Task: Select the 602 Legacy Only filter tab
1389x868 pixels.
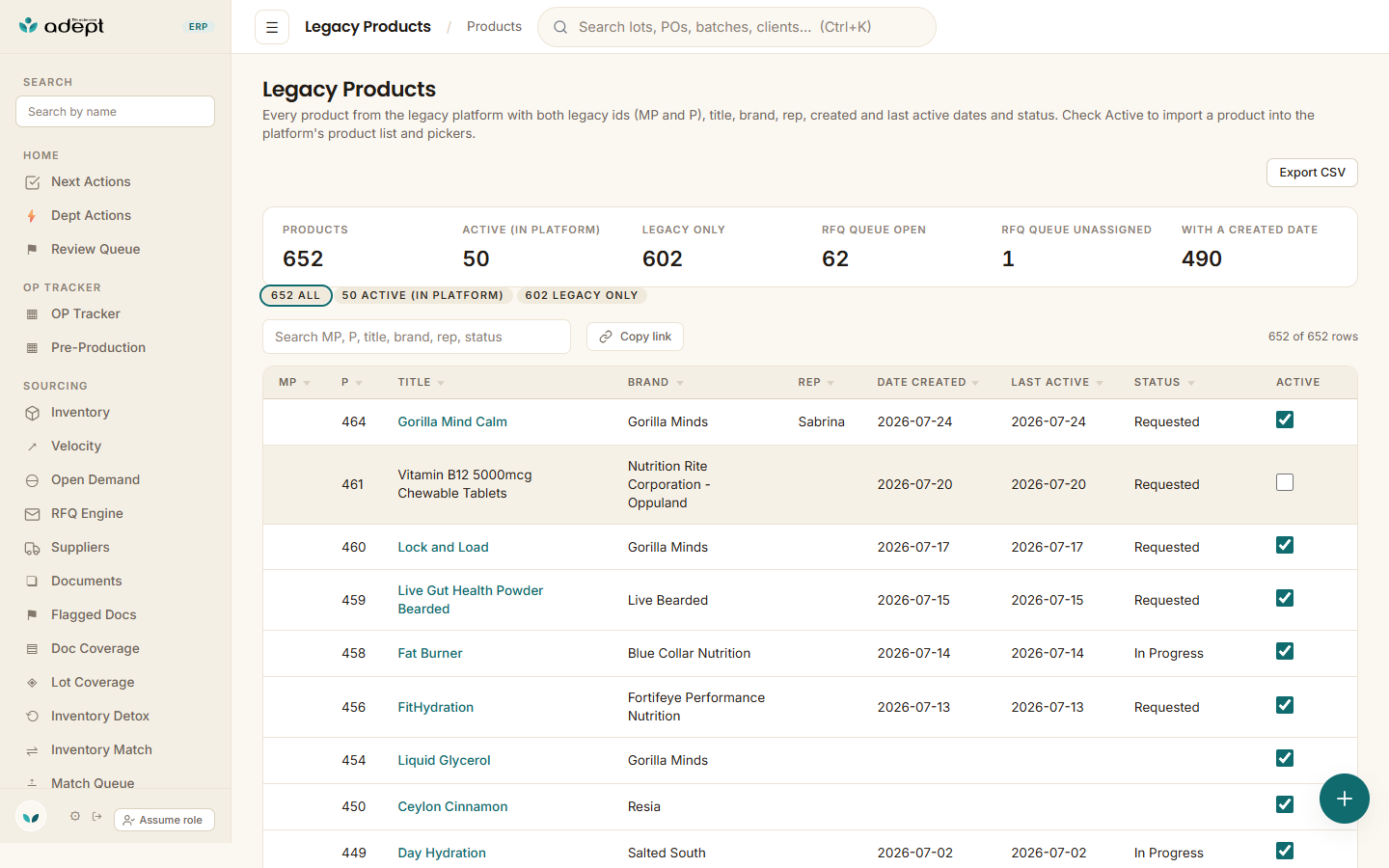Action: pos(582,295)
